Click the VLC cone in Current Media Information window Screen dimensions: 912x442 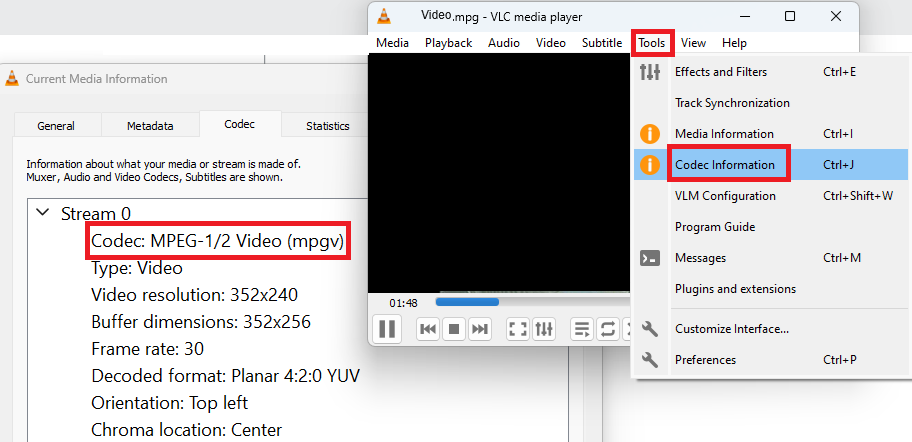(12, 79)
